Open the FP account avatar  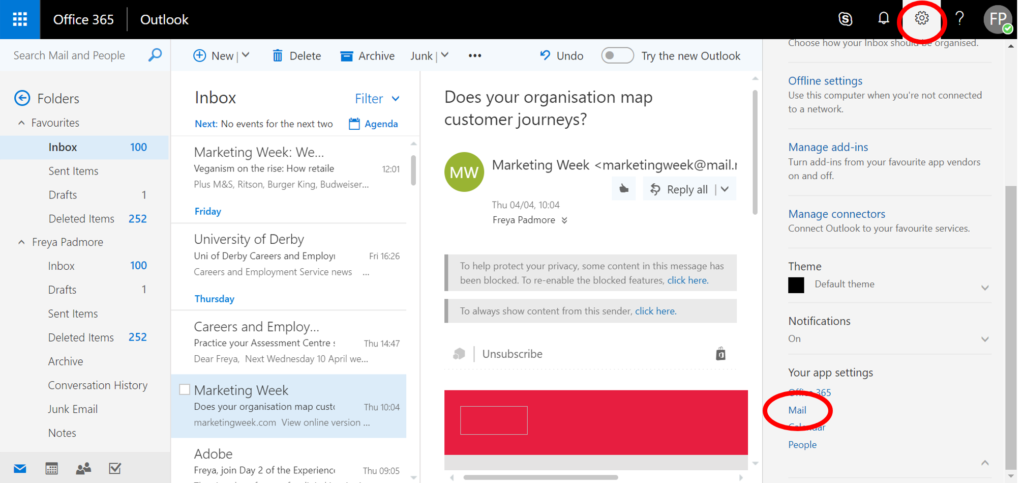coord(998,19)
